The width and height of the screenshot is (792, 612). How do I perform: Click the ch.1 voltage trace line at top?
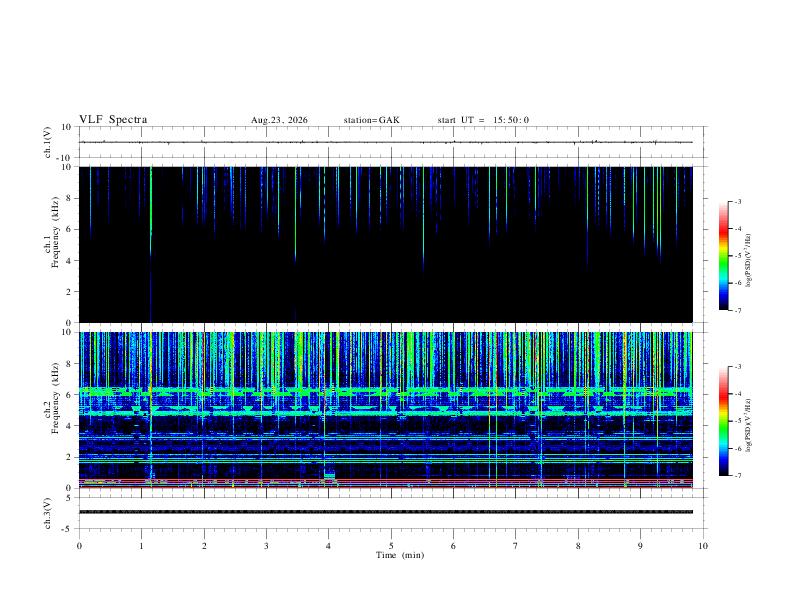(x=386, y=142)
